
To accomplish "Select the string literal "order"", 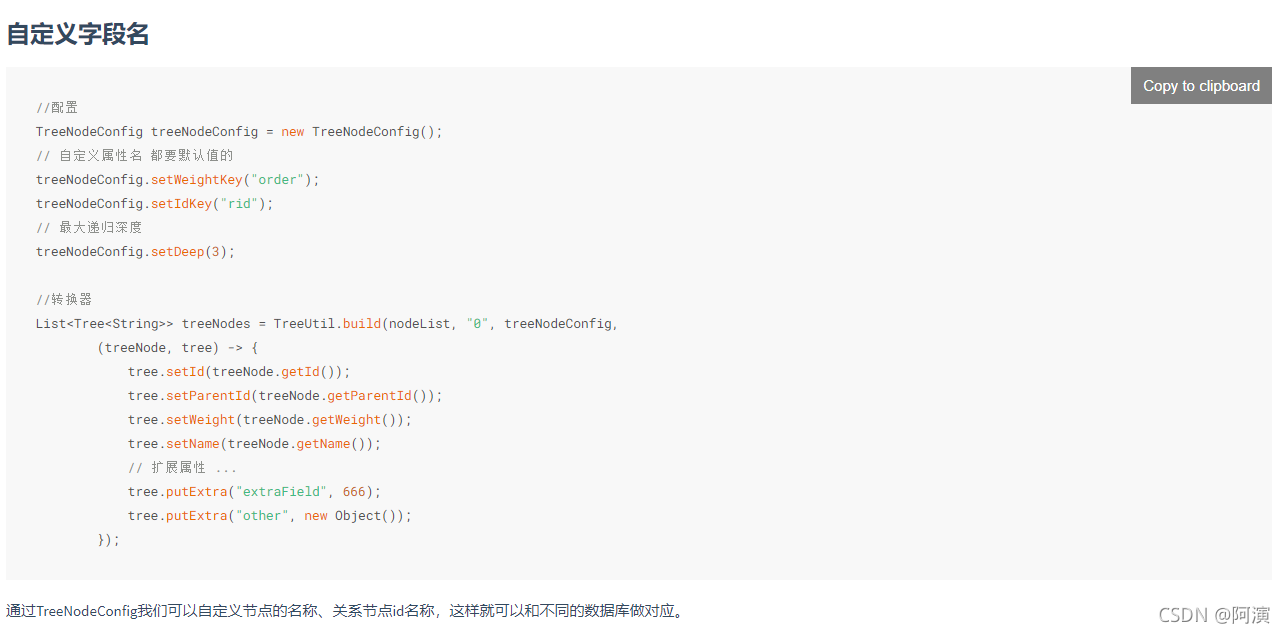I will (x=276, y=179).
